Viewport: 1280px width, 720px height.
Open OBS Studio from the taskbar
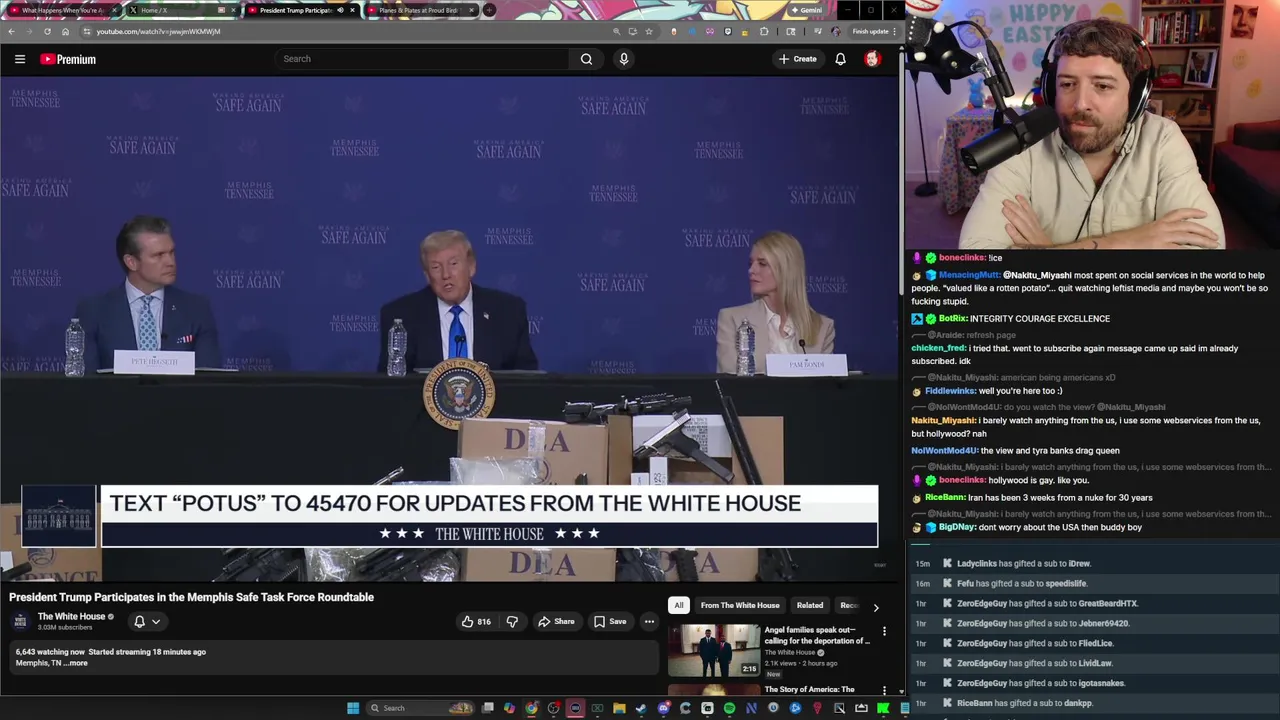pyautogui.click(x=553, y=708)
